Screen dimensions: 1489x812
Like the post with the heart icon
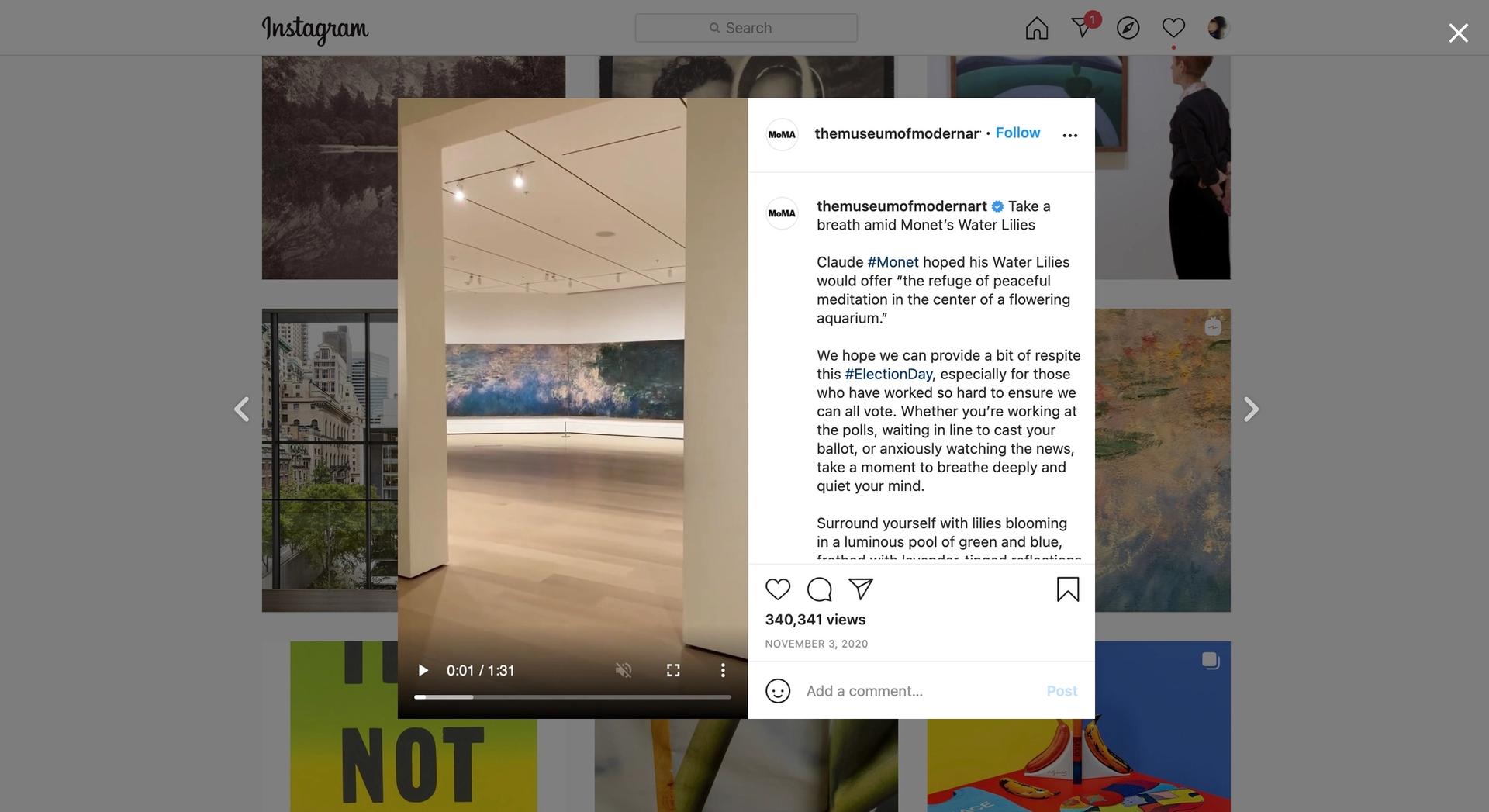tap(778, 589)
